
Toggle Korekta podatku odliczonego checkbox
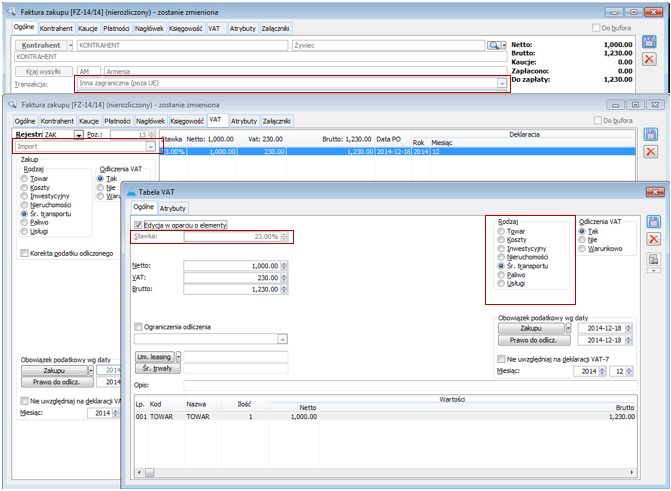click(x=24, y=253)
